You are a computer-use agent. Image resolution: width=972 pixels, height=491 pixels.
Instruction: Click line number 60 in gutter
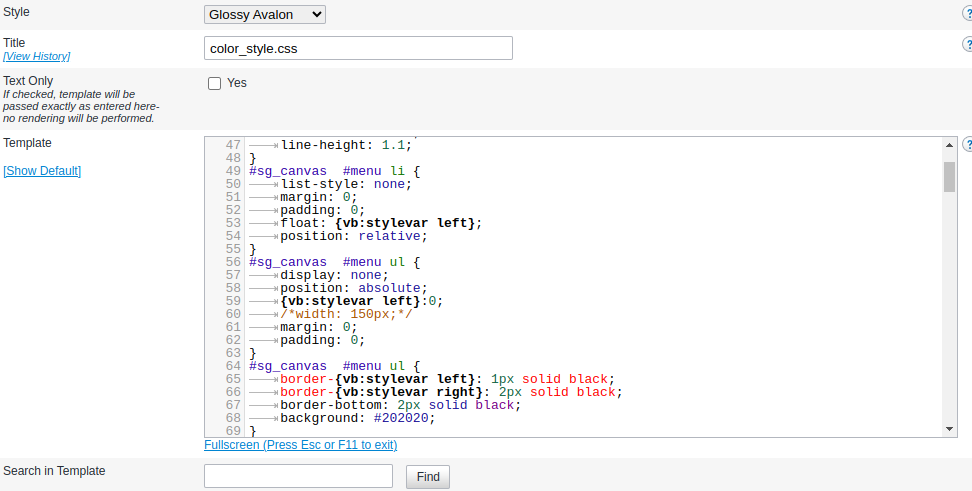coord(233,314)
